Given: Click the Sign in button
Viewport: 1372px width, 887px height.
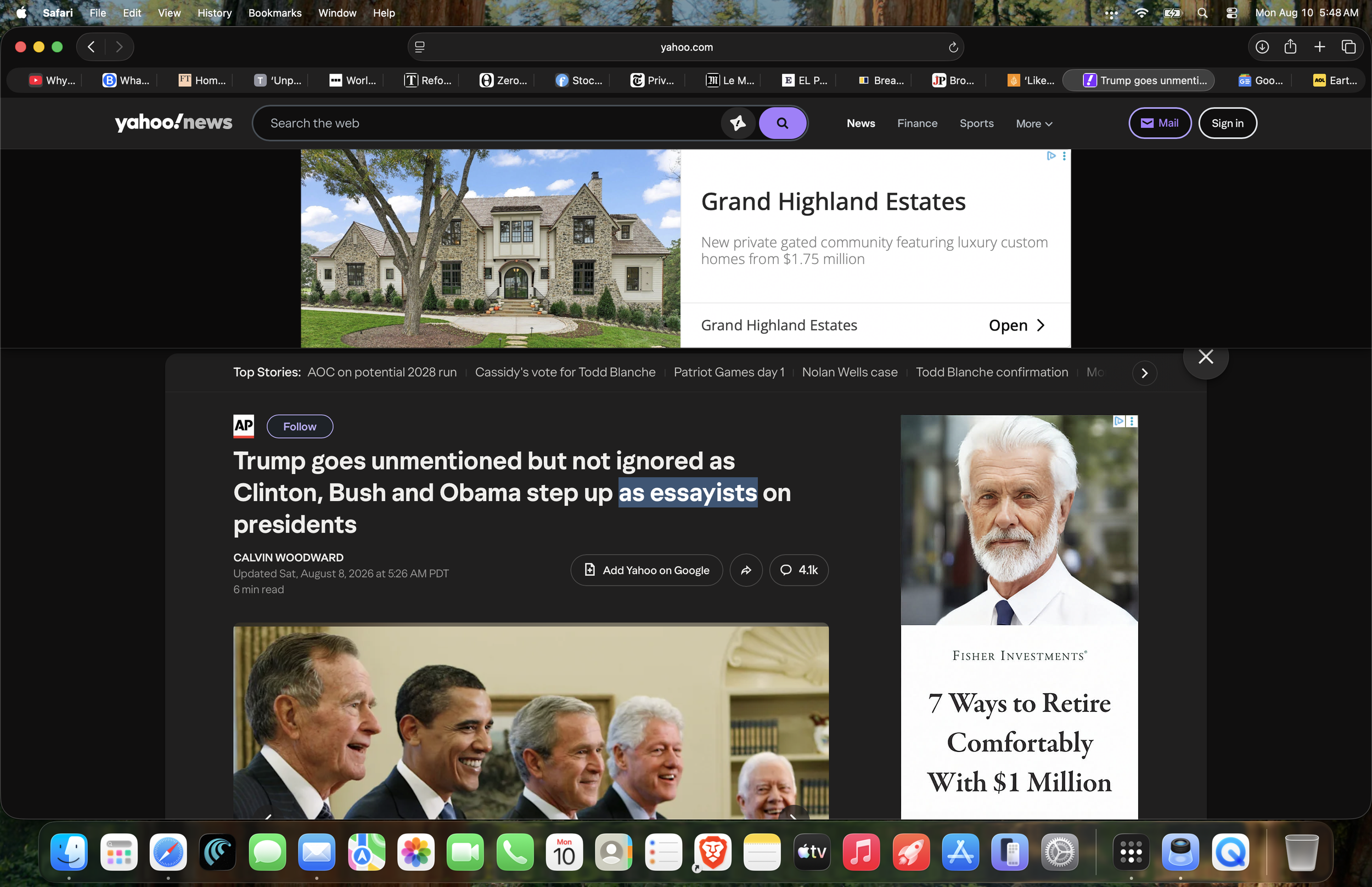Looking at the screenshot, I should (1227, 123).
